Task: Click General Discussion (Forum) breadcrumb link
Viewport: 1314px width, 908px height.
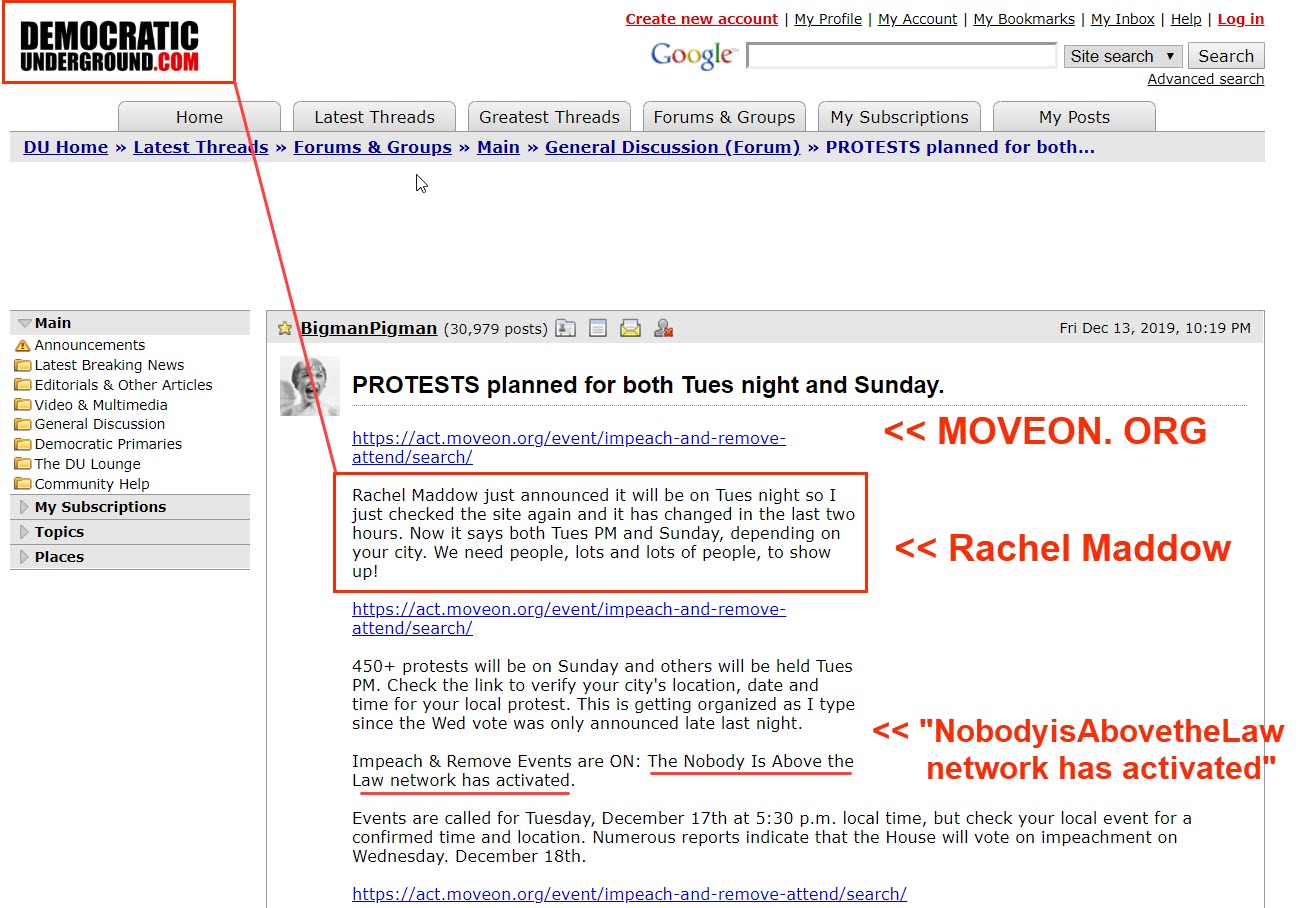Action: 672,147
